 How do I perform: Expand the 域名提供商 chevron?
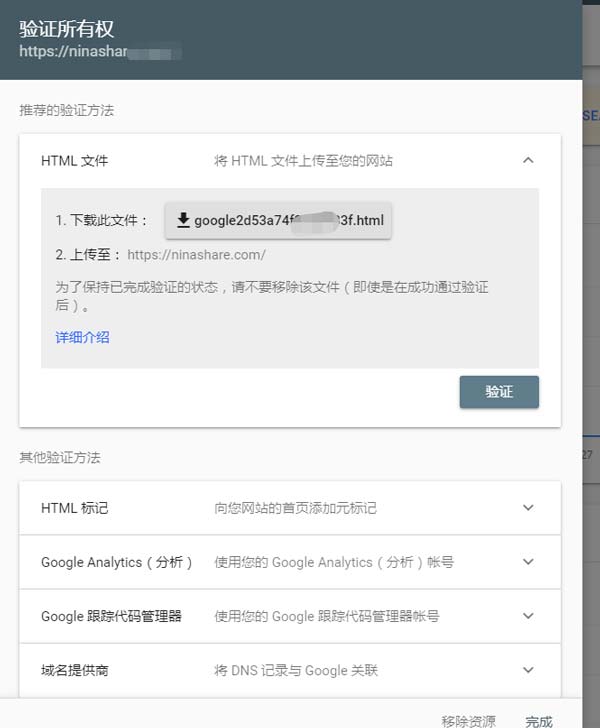click(x=528, y=670)
